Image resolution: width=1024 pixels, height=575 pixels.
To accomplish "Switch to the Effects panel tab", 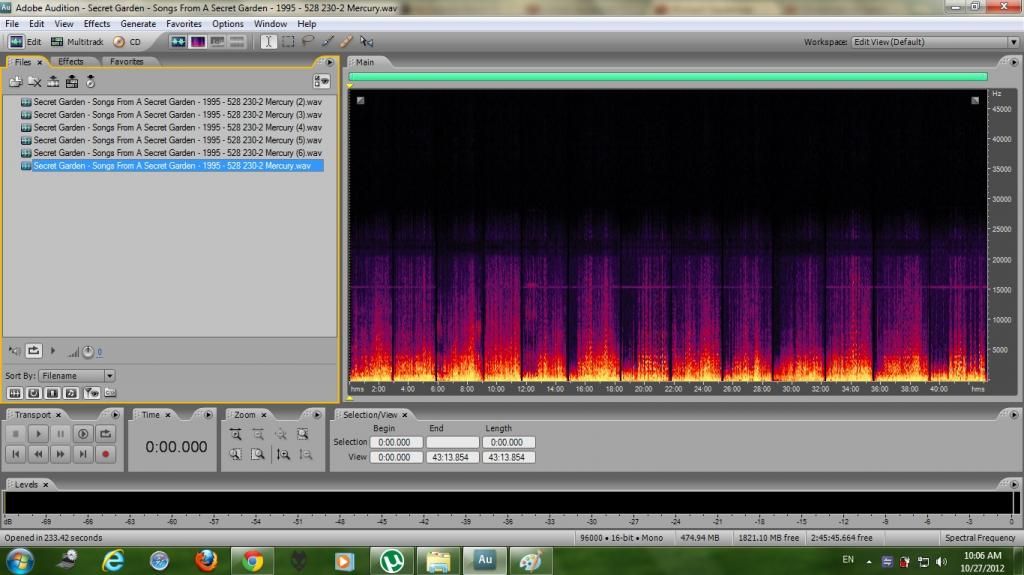I will pyautogui.click(x=71, y=61).
